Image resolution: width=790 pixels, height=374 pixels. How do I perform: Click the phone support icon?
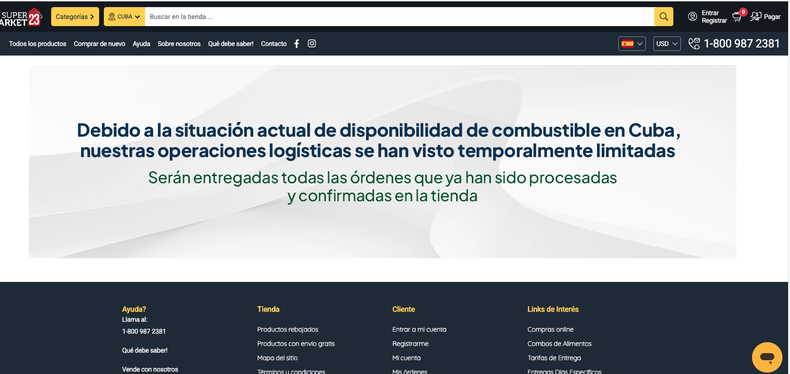(694, 44)
